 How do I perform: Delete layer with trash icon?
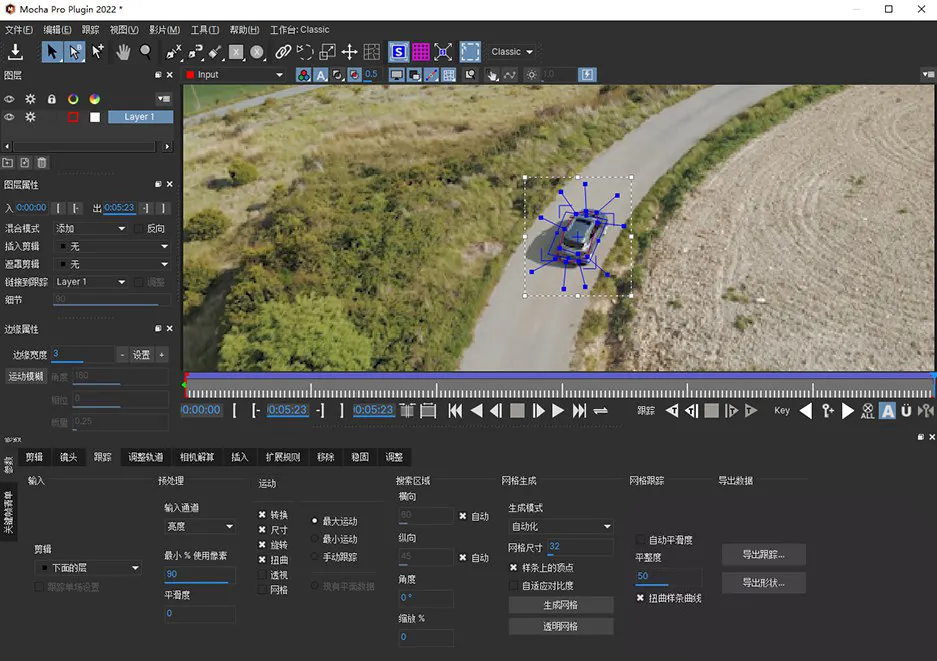[x=42, y=162]
